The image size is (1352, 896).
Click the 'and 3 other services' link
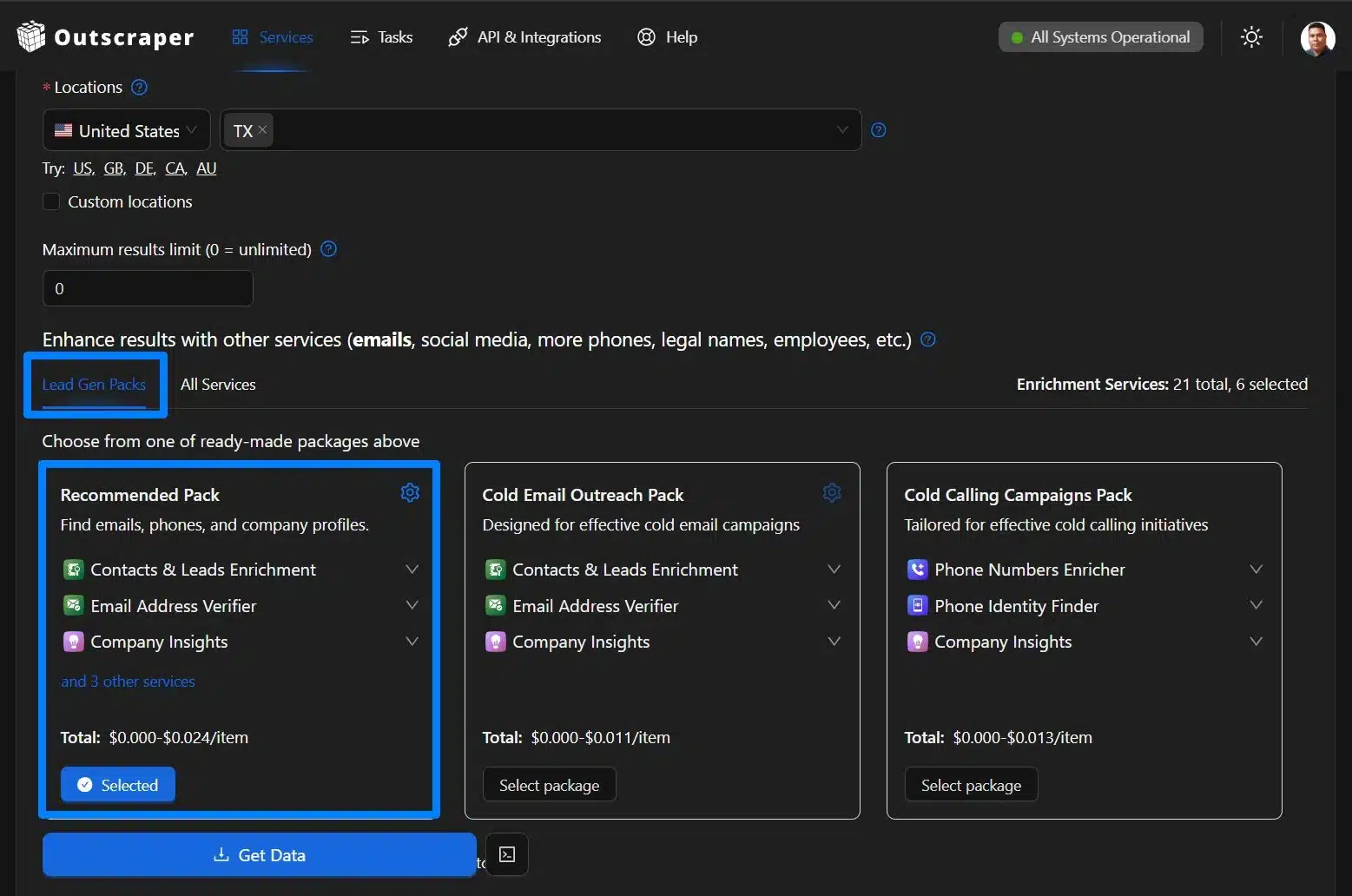128,682
